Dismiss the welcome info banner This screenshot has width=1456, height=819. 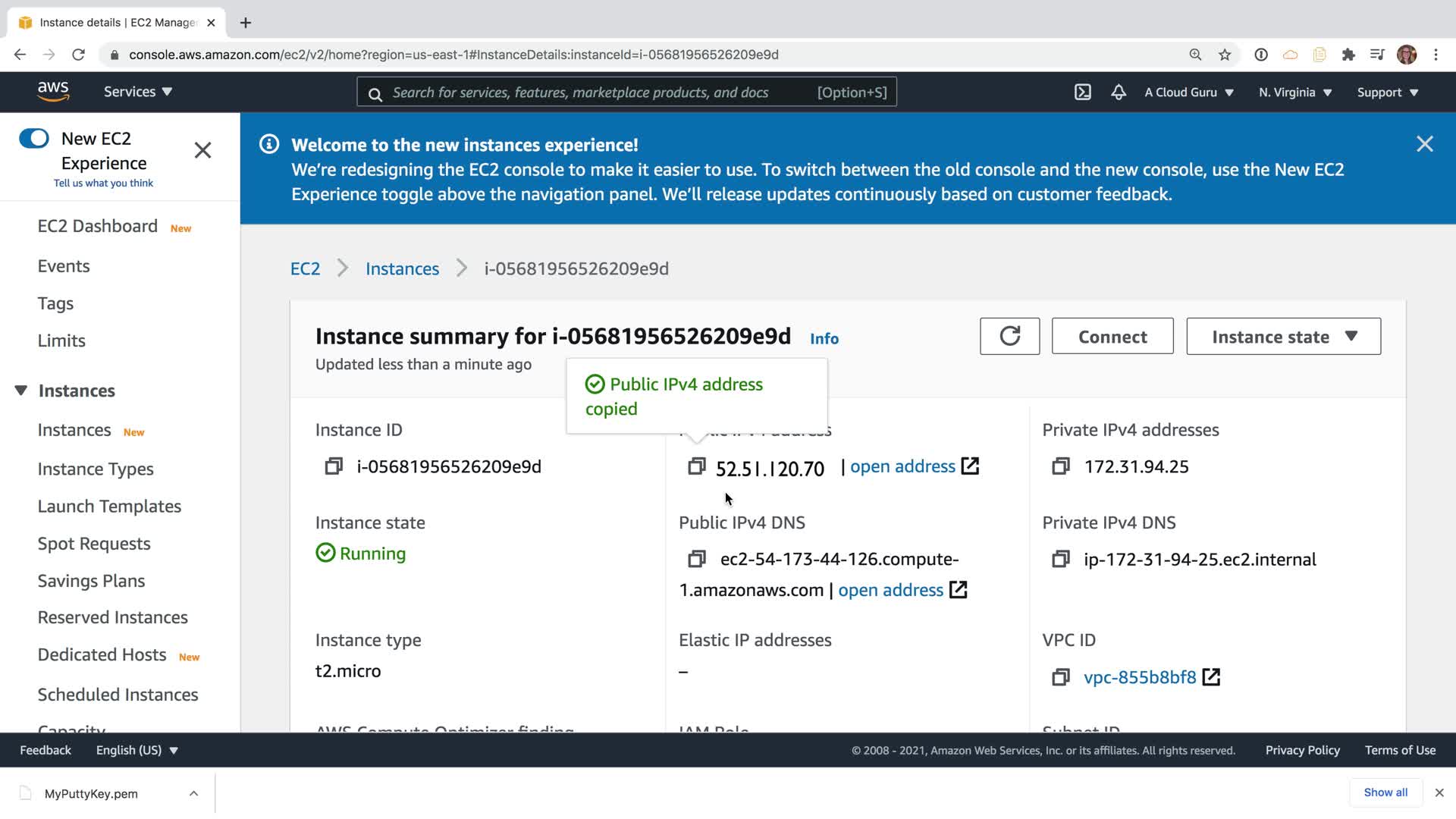(x=1424, y=144)
